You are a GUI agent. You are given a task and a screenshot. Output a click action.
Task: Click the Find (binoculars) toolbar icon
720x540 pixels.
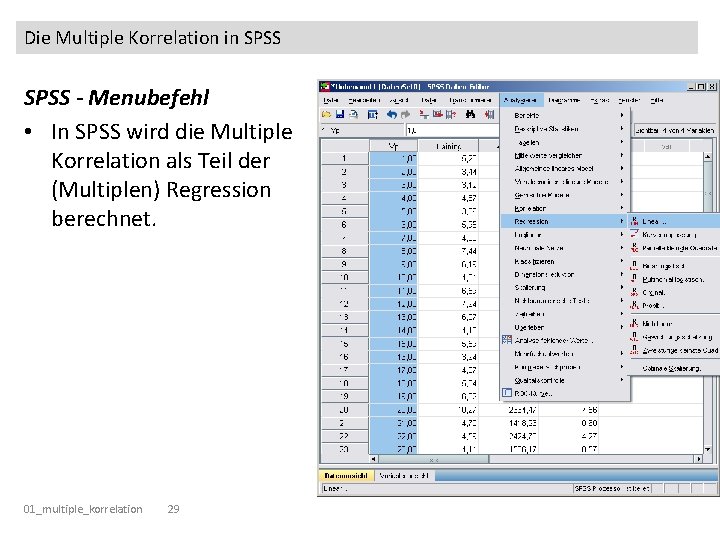point(470,114)
